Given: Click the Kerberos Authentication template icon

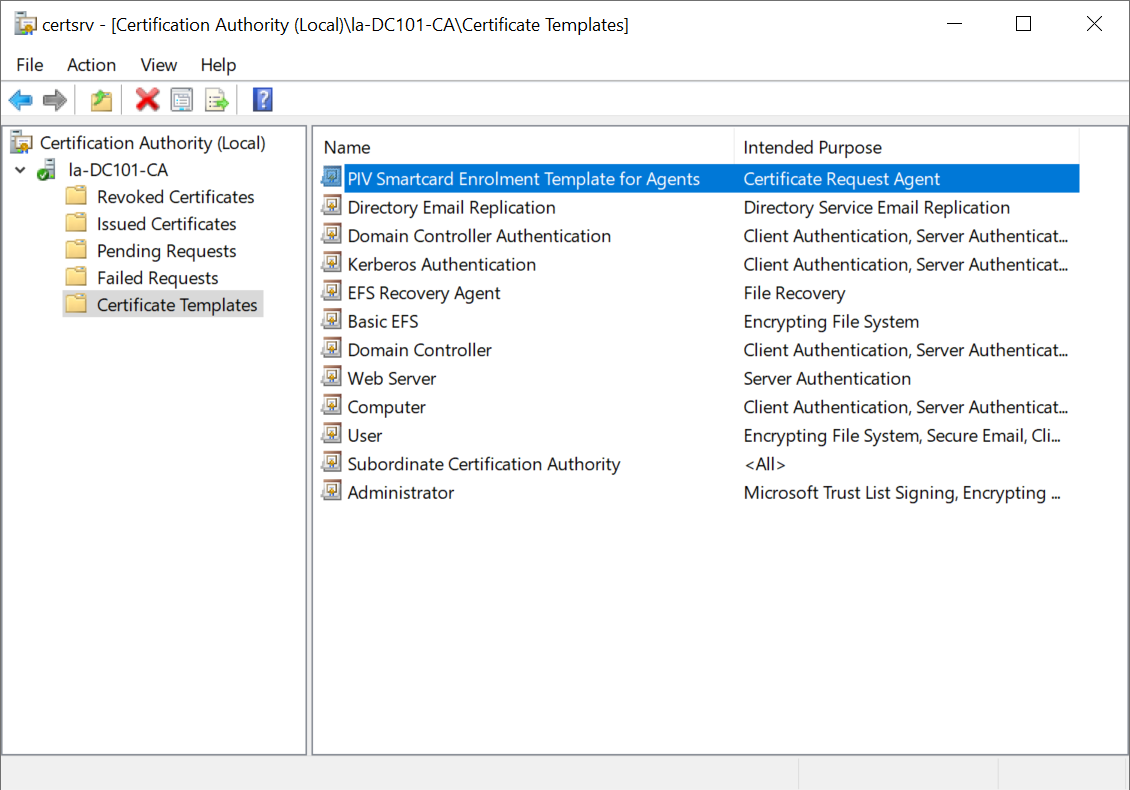Looking at the screenshot, I should [331, 264].
